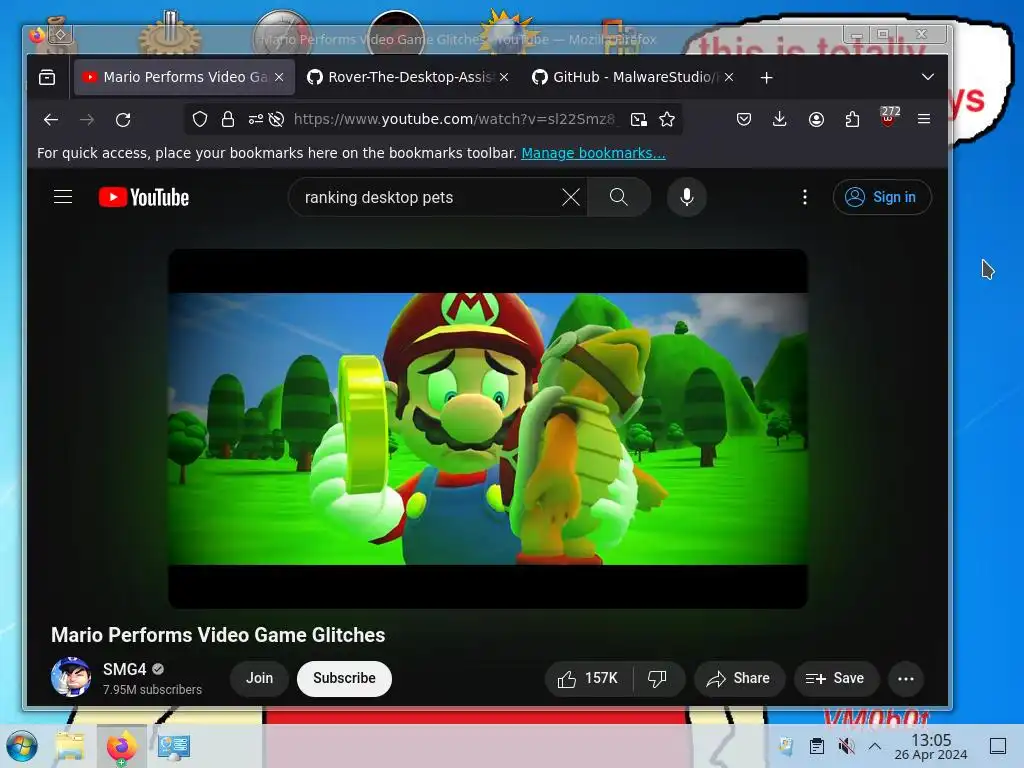1024x768 pixels.
Task: Expand hidden system tray icons
Action: click(x=875, y=746)
